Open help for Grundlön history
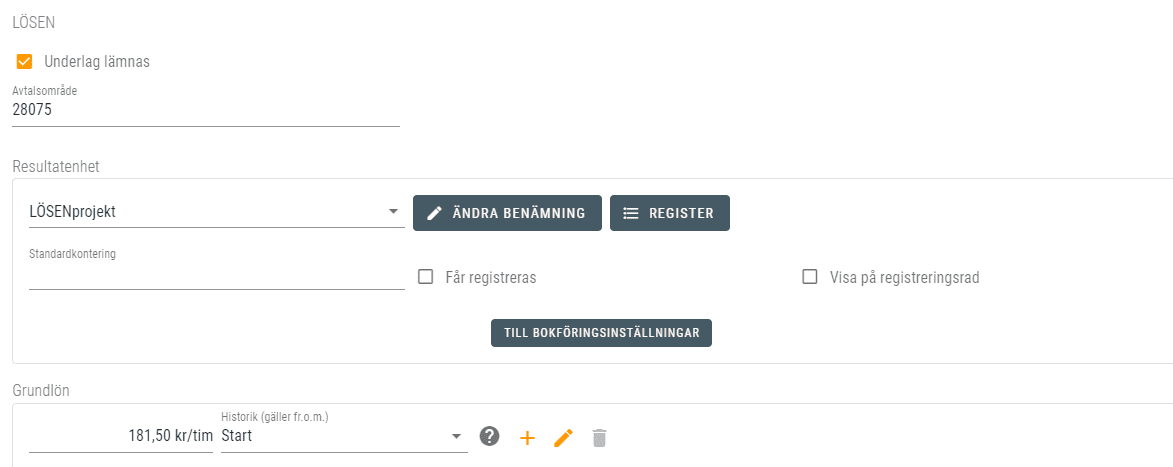 (x=489, y=437)
